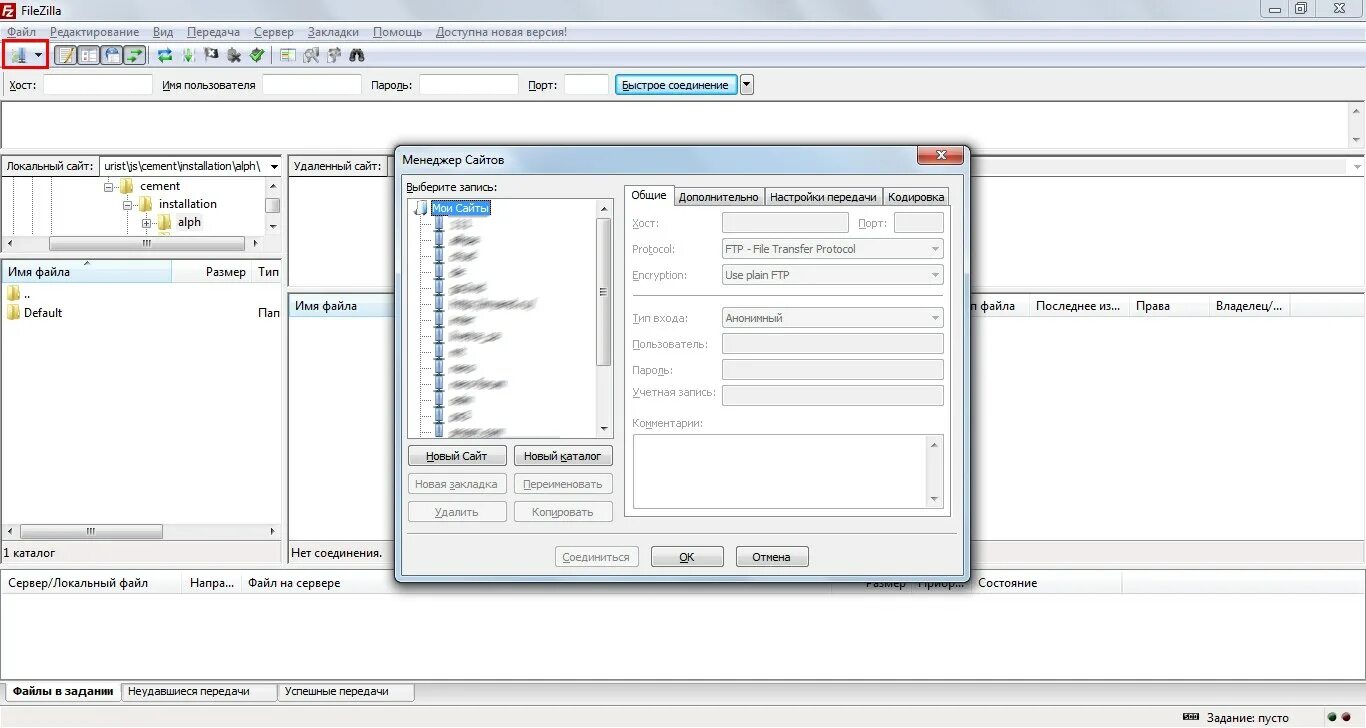Open the Вид menu

click(163, 32)
